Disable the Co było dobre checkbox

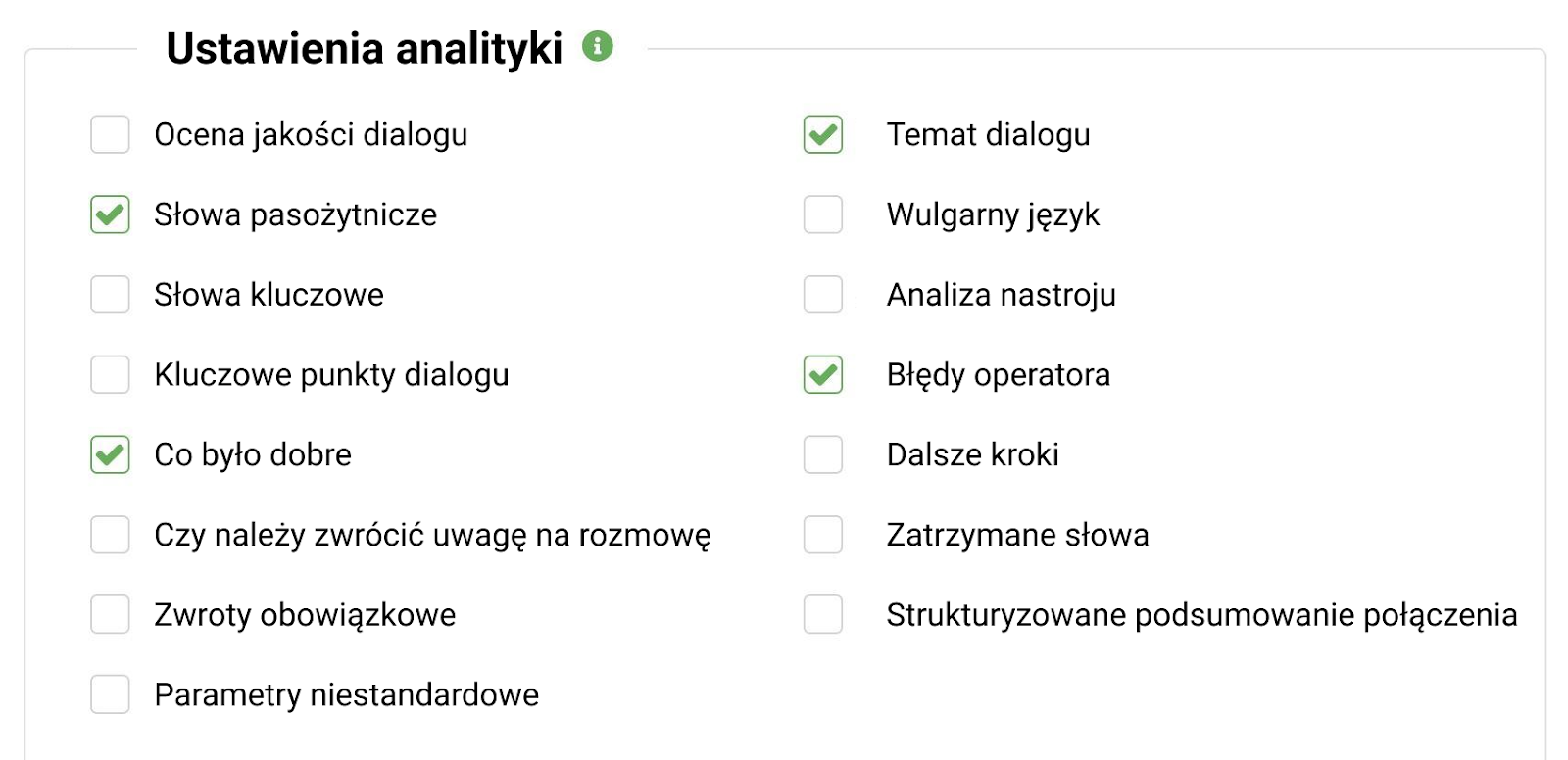110,454
